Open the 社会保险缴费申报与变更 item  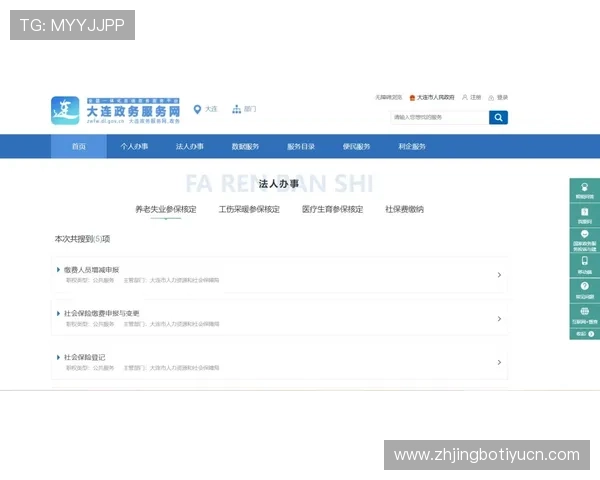point(101,313)
